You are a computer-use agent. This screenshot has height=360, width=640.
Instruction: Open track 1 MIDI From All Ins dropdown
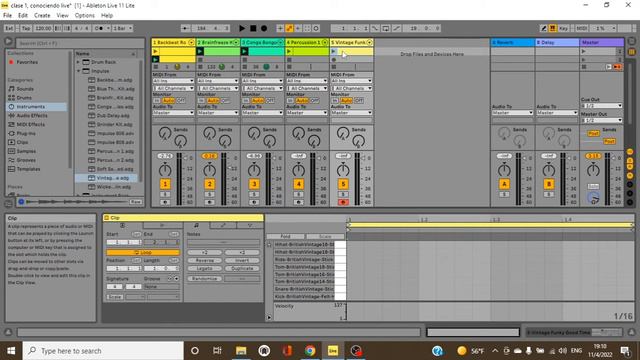coord(173,81)
